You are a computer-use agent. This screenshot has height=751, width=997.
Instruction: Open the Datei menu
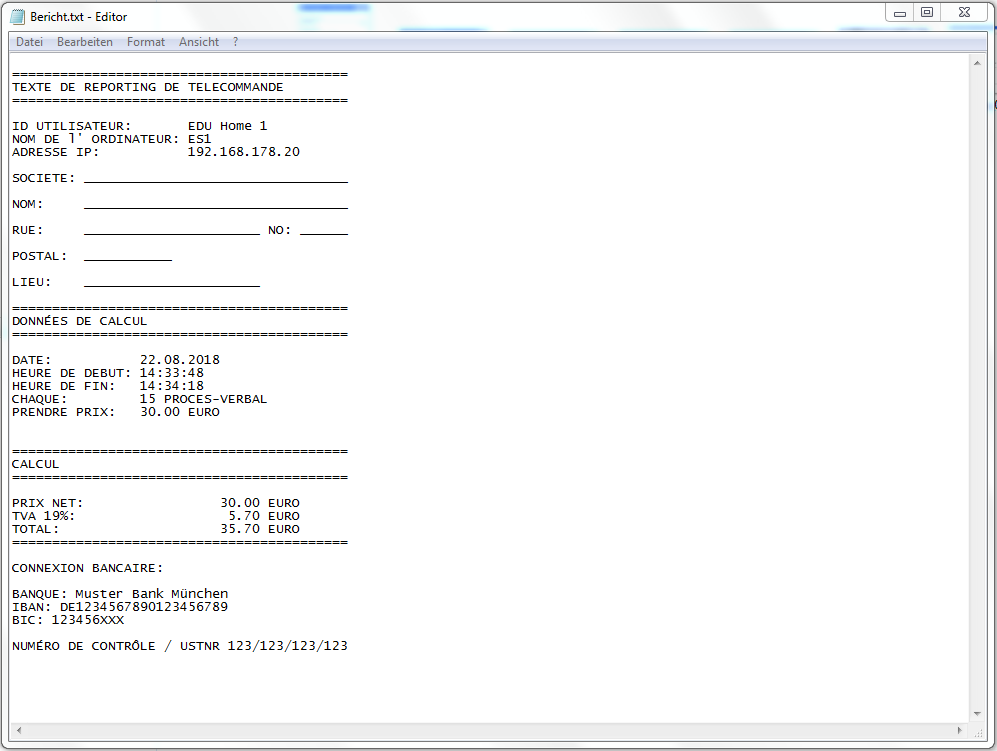coord(28,41)
